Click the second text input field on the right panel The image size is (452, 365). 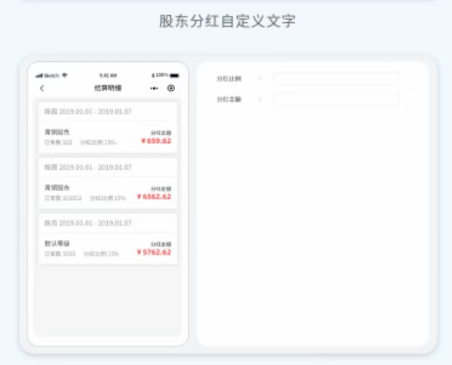tap(336, 99)
